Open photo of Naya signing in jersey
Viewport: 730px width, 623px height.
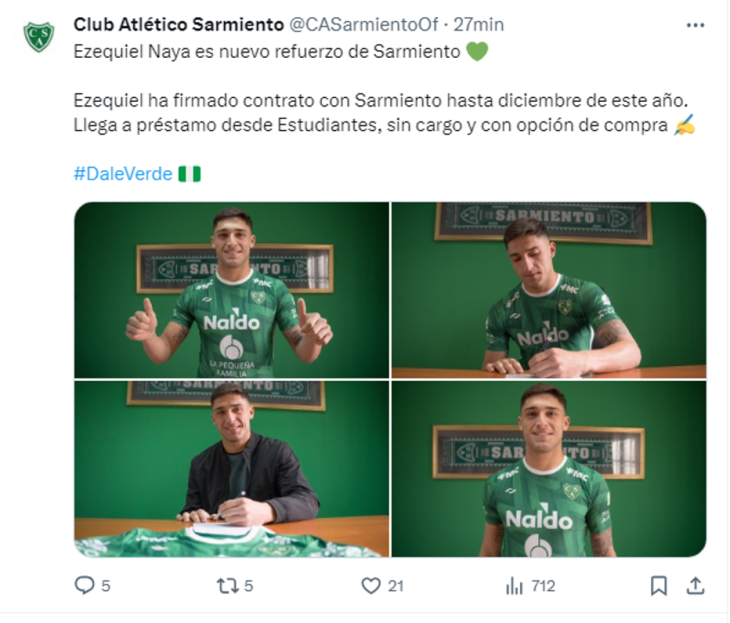point(549,290)
